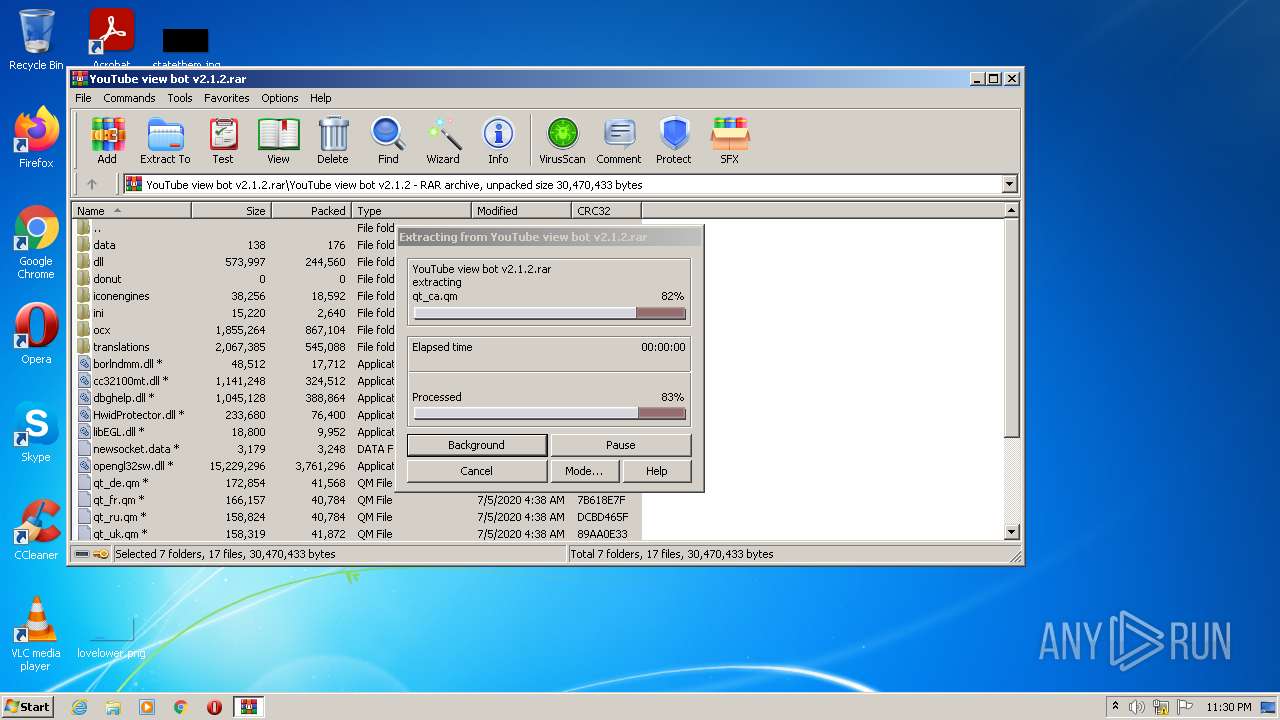Viewport: 1280px width, 720px height.
Task: Open lovelower.png desktop file
Action: (111, 636)
